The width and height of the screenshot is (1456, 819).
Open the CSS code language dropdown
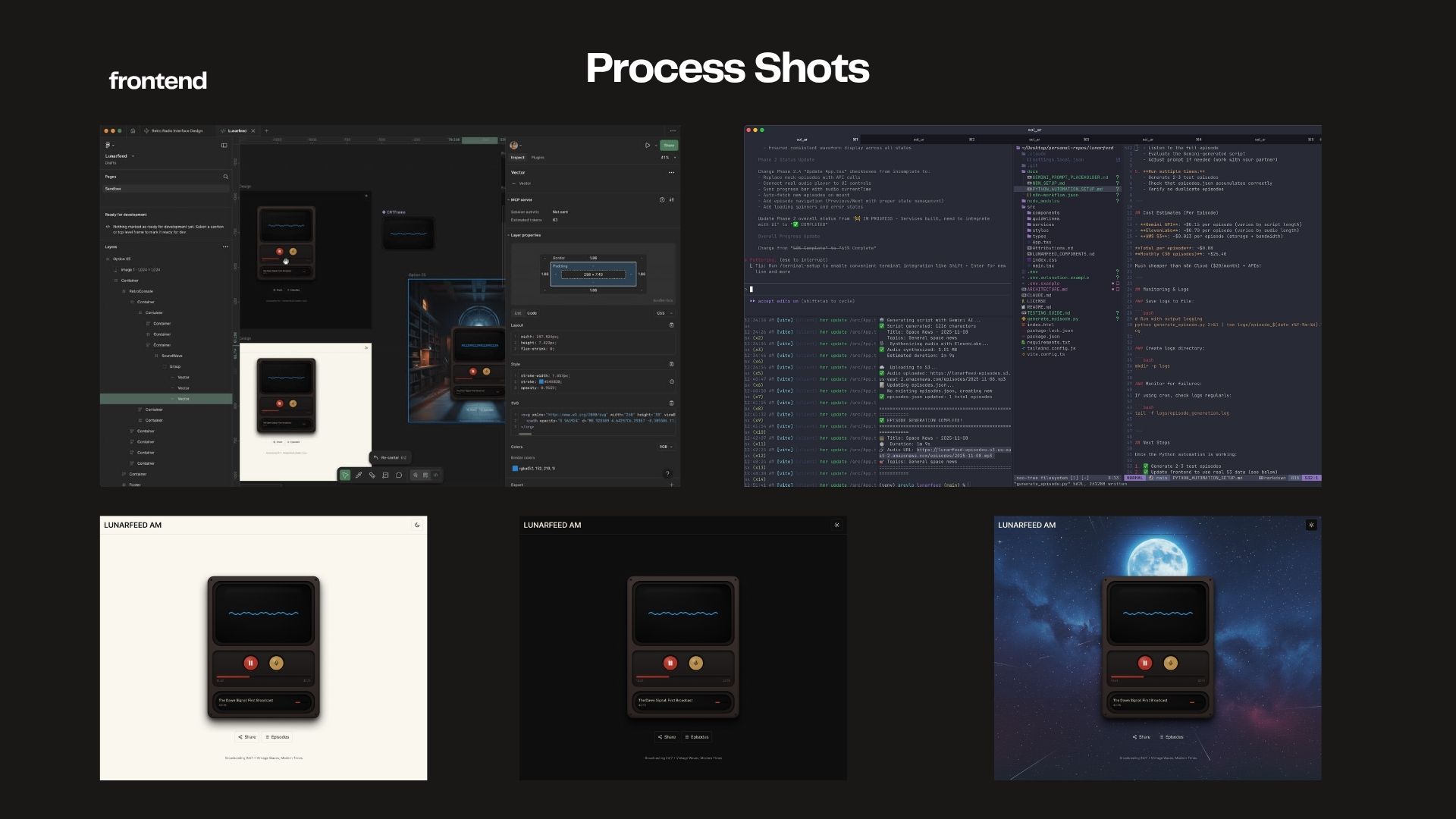[x=664, y=313]
